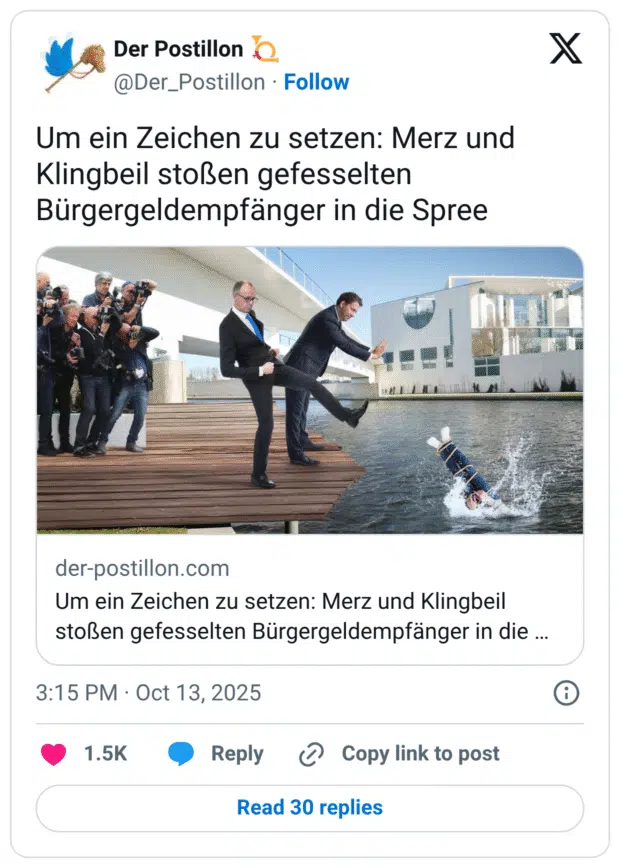Select Copy link to post
The width and height of the screenshot is (620, 868).
tap(421, 754)
